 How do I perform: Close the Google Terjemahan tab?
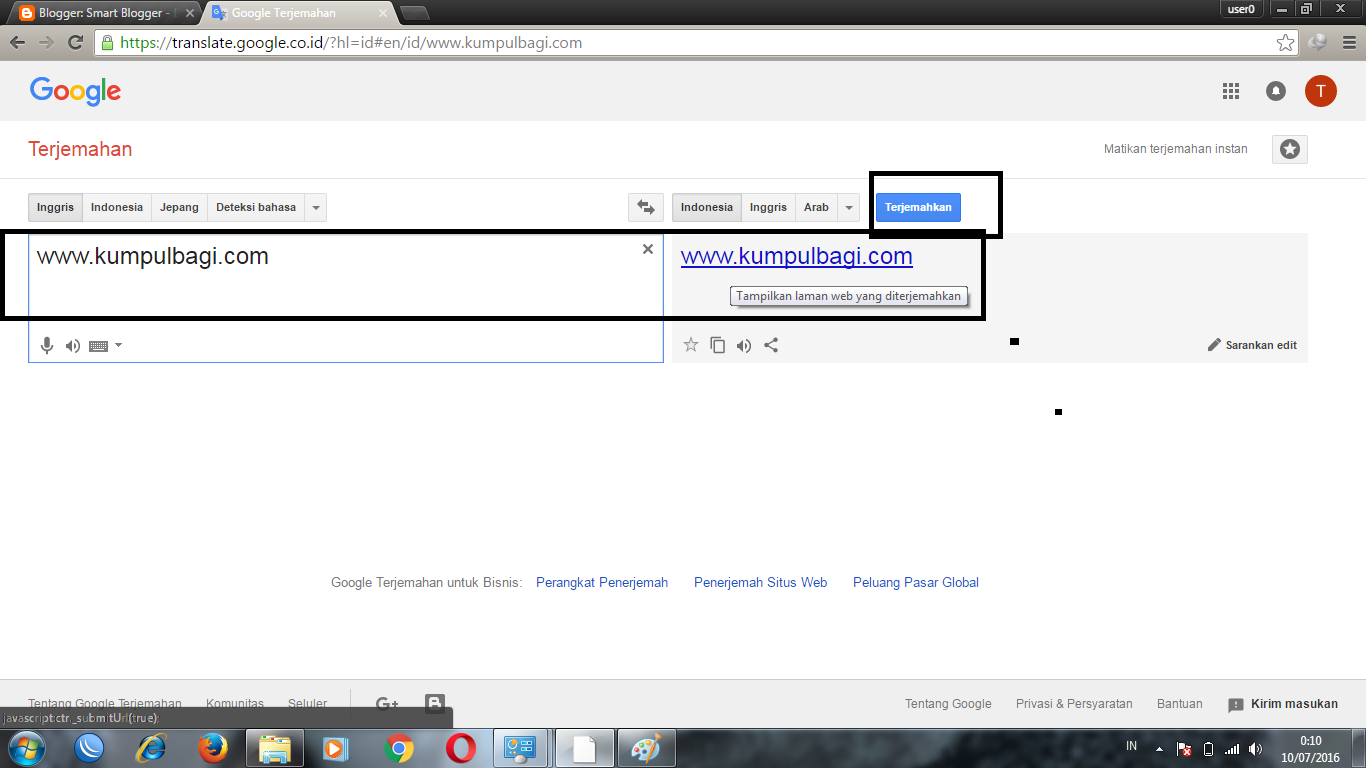point(382,14)
